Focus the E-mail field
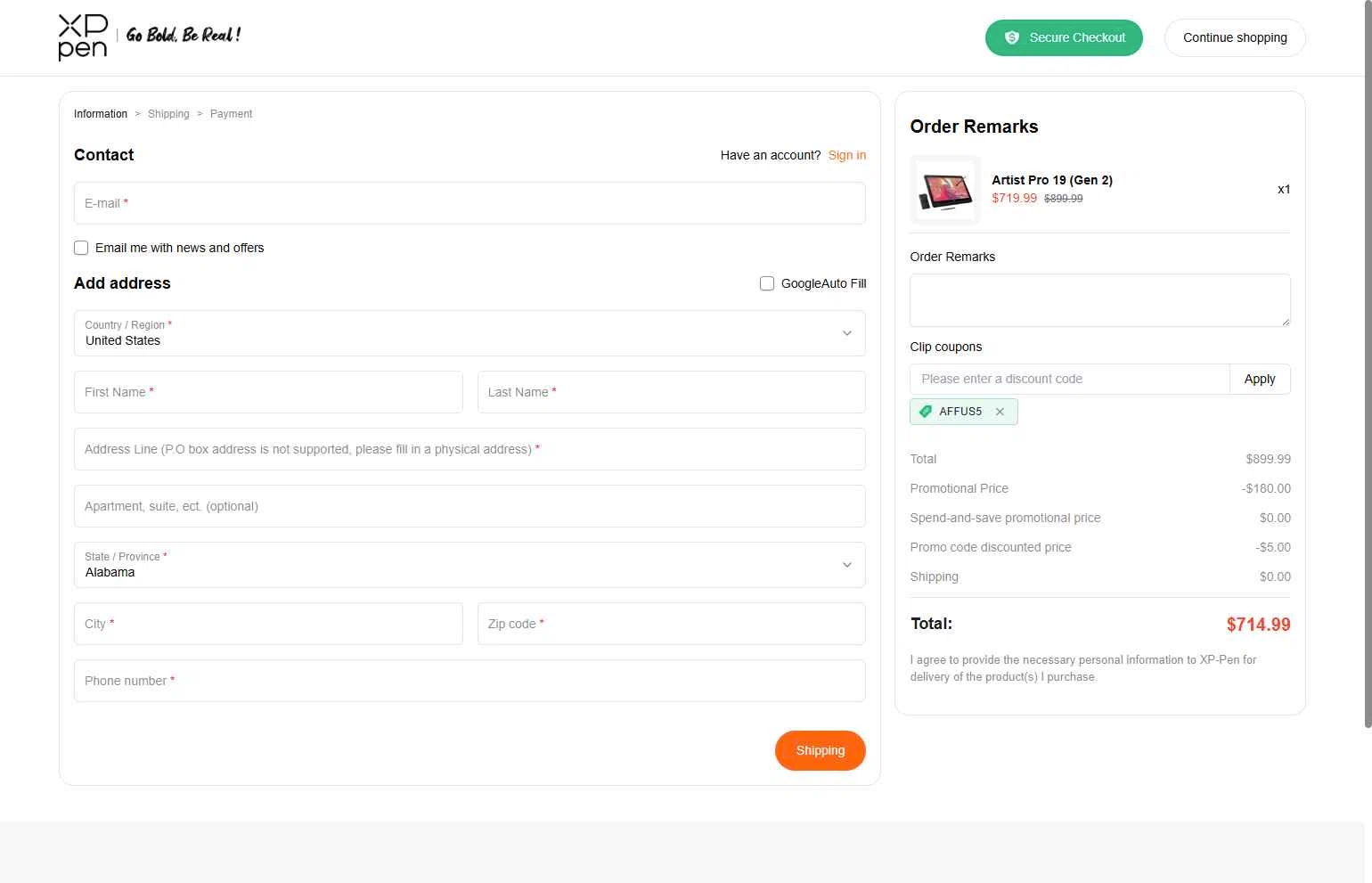This screenshot has width=1372, height=883. tap(470, 203)
